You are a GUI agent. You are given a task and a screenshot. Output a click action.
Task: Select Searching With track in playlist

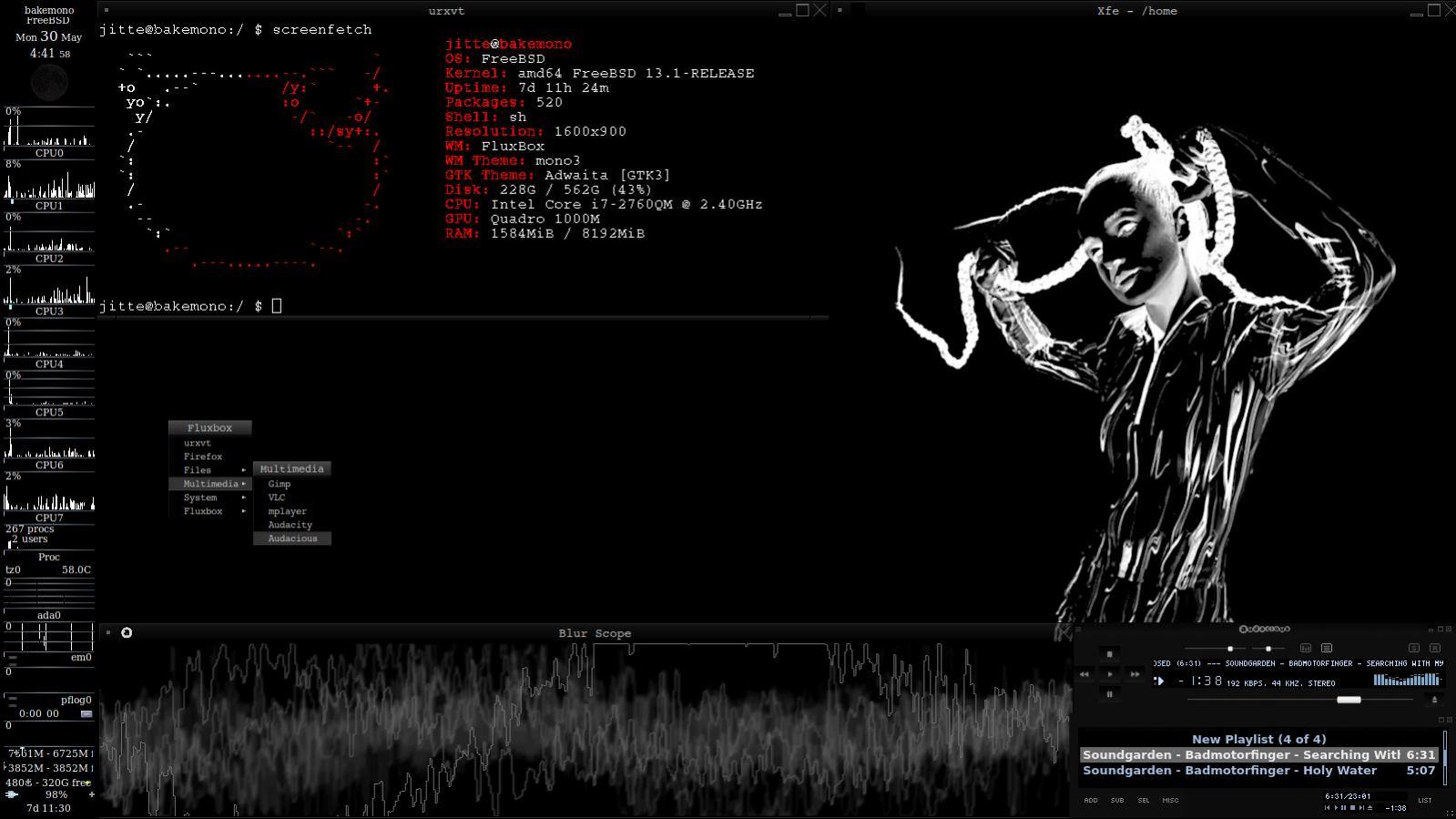(x=1258, y=754)
